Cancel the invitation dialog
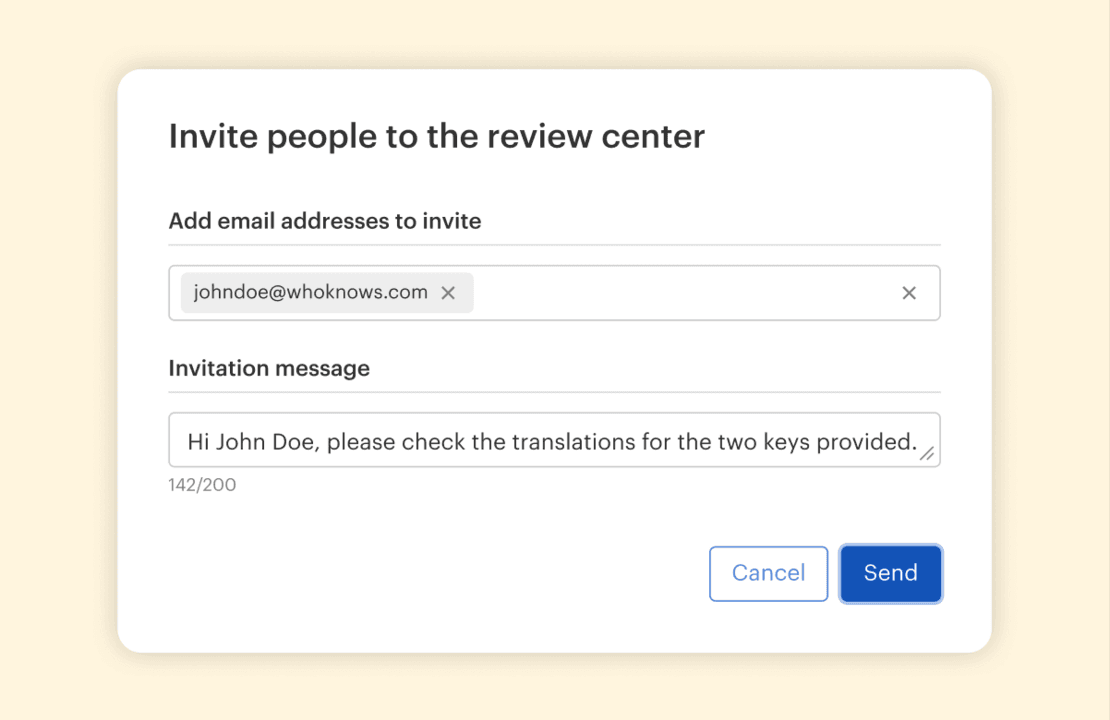1110x720 pixels. point(768,573)
